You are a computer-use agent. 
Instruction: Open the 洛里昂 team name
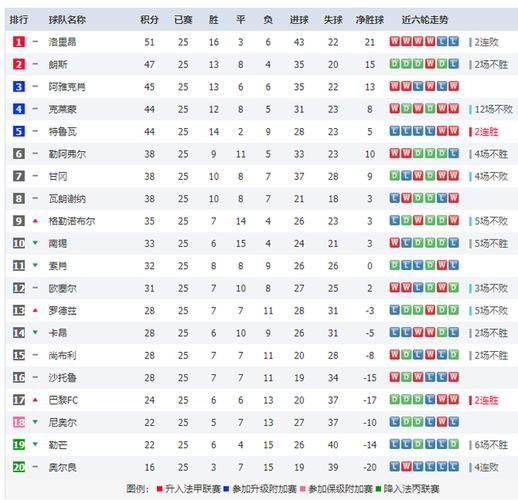[x=63, y=42]
